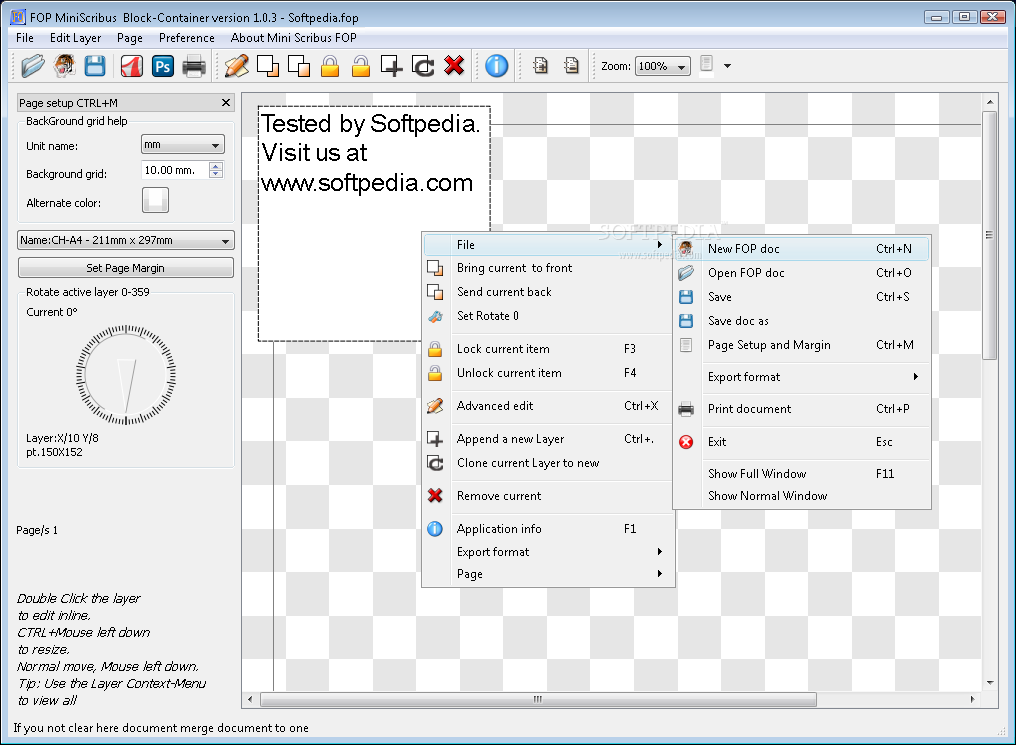
Task: Click the red X Remove toolbar icon
Action: (x=454, y=65)
